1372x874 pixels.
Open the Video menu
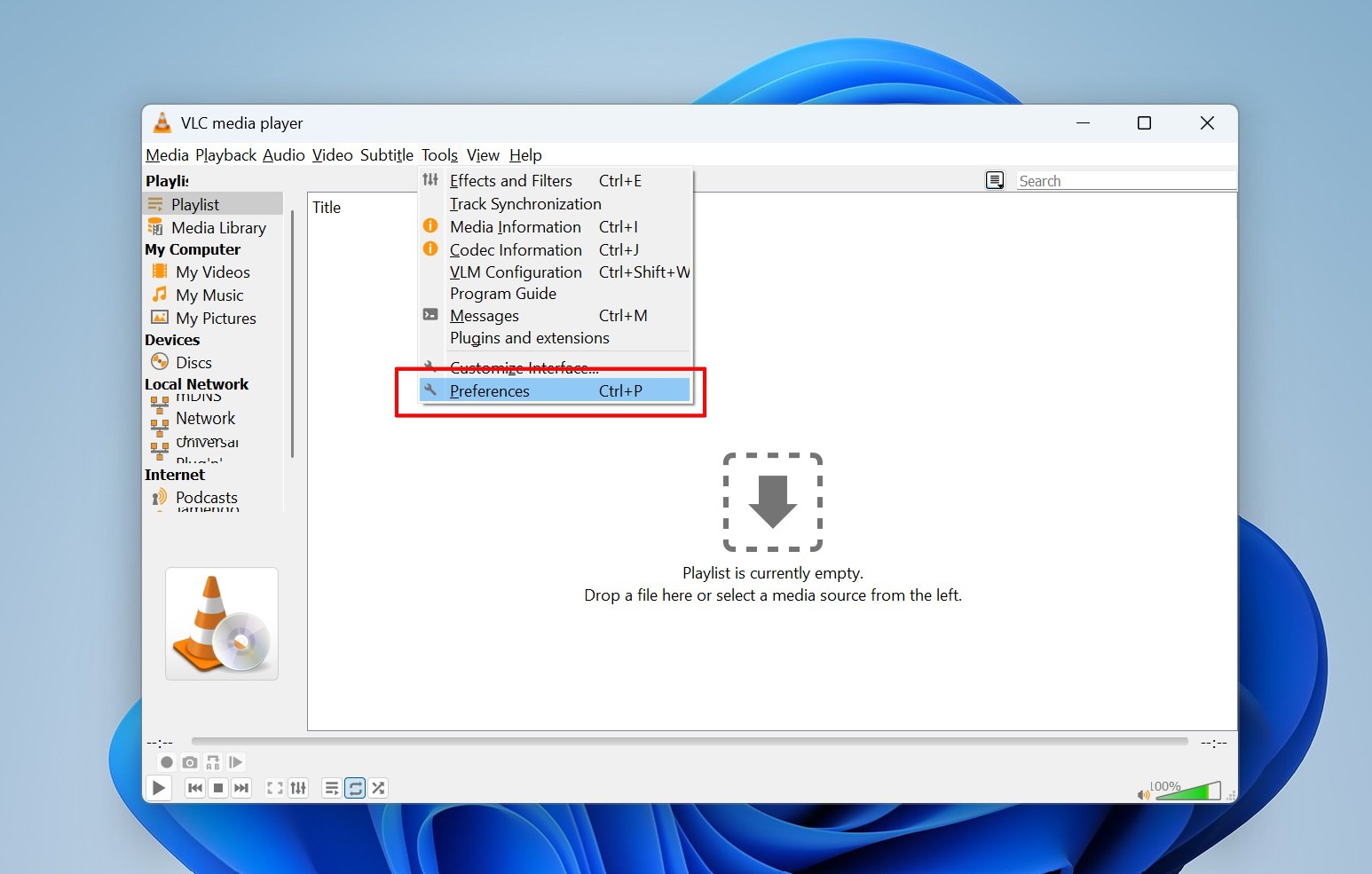click(x=332, y=155)
